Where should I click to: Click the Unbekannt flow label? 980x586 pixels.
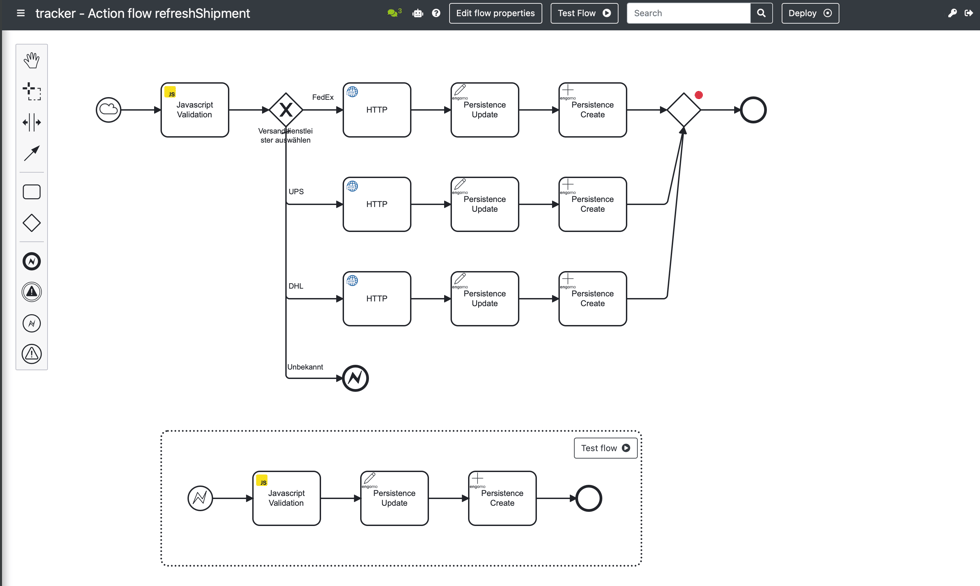tap(306, 367)
